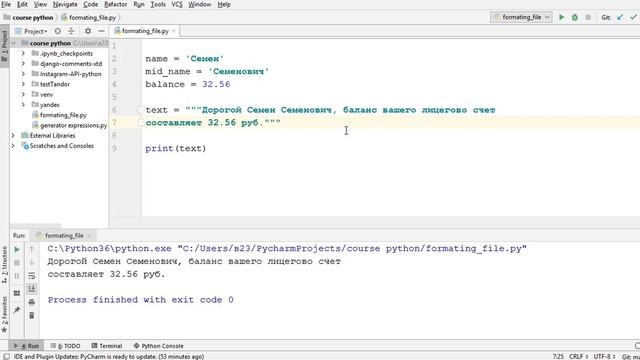Run formating_file with green play button
This screenshot has width=640, height=360.
point(562,17)
